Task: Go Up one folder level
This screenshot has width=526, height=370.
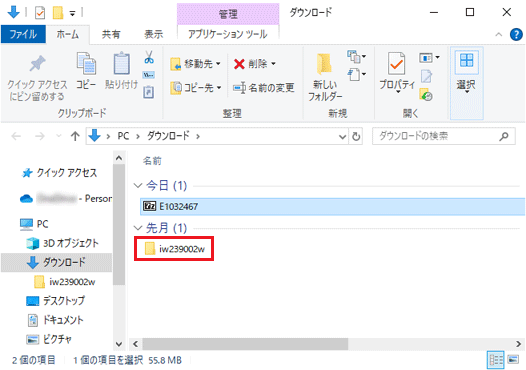Action: tap(75, 136)
